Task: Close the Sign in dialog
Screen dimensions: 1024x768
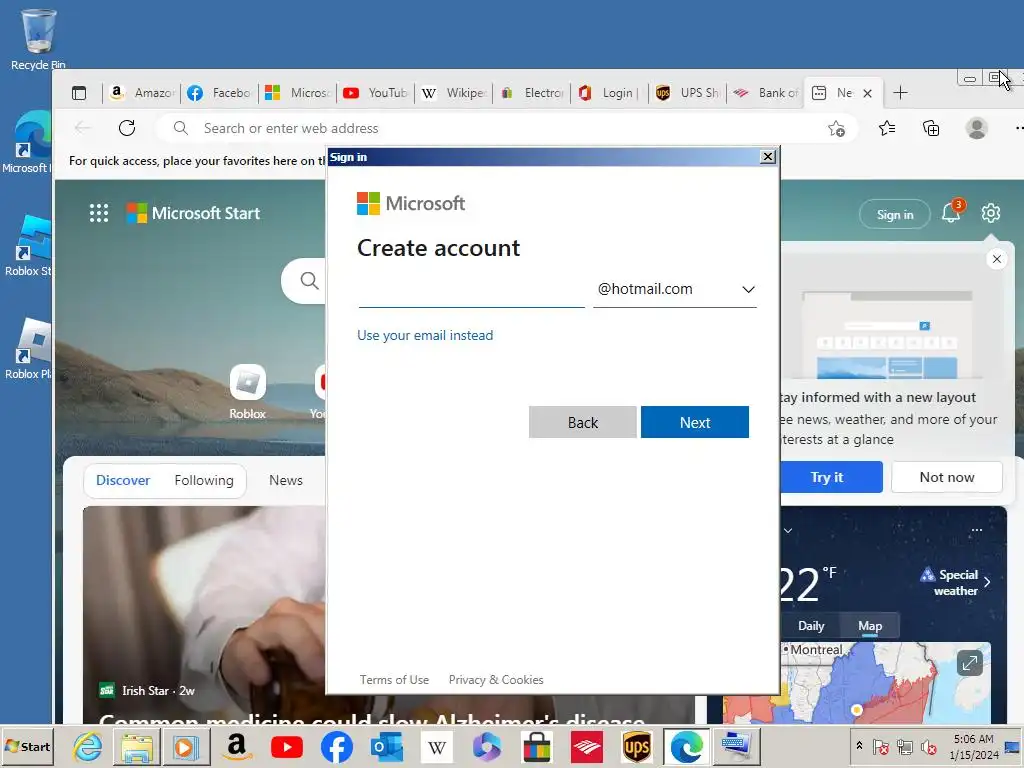Action: 767,157
